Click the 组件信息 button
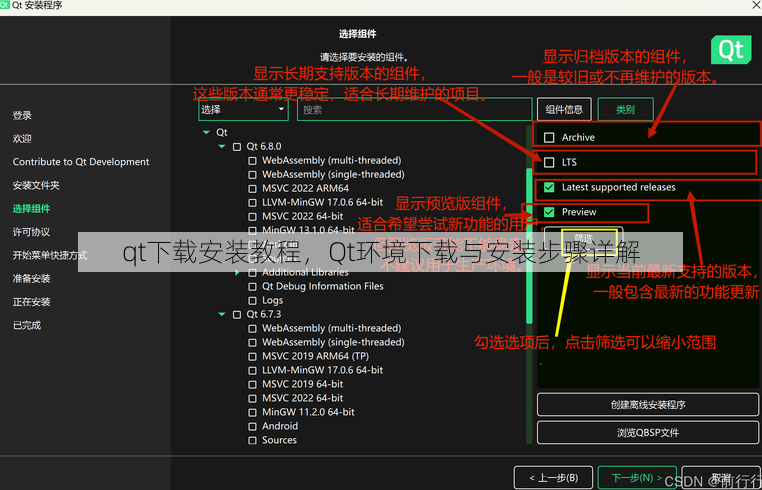762x490 pixels. 564,109
